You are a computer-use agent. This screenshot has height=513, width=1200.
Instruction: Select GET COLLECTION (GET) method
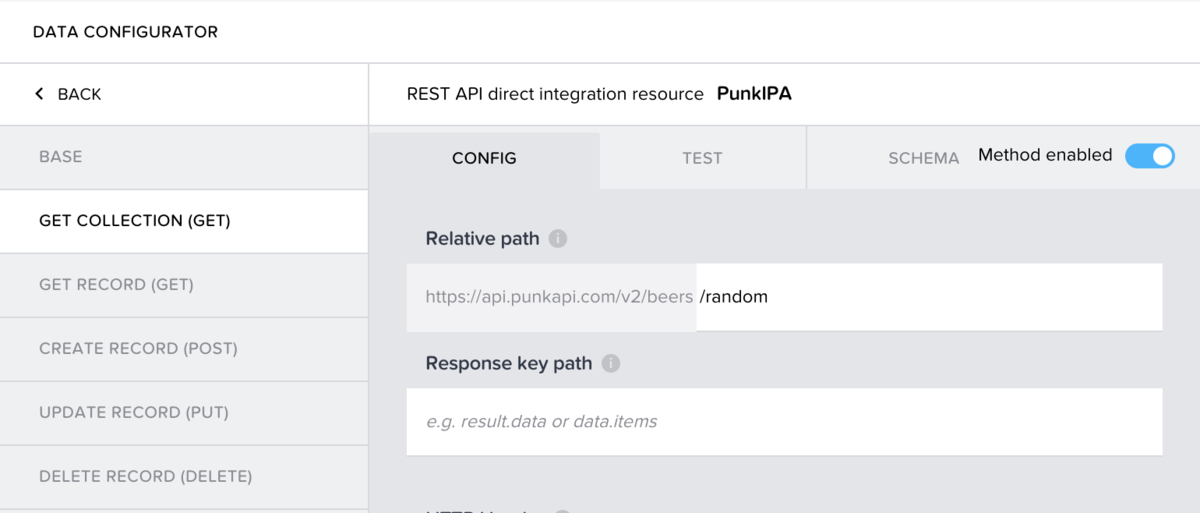click(x=135, y=221)
